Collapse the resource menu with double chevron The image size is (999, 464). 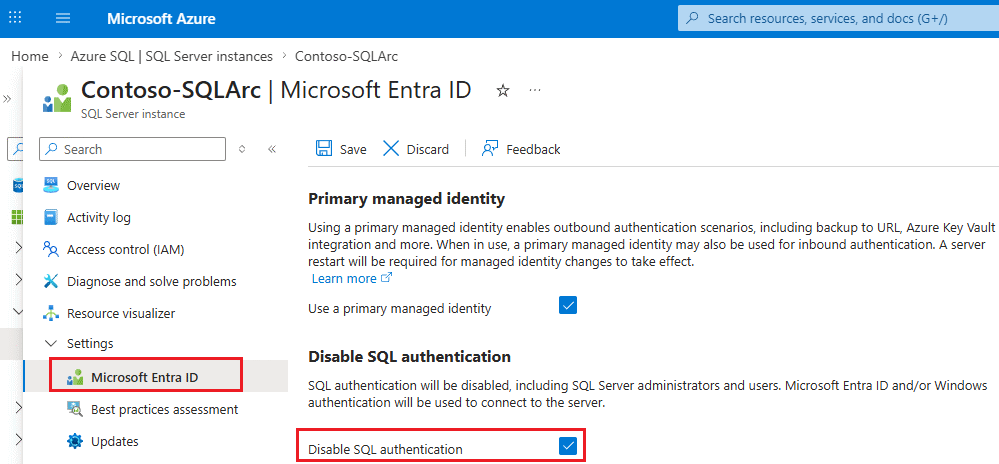[x=272, y=149]
